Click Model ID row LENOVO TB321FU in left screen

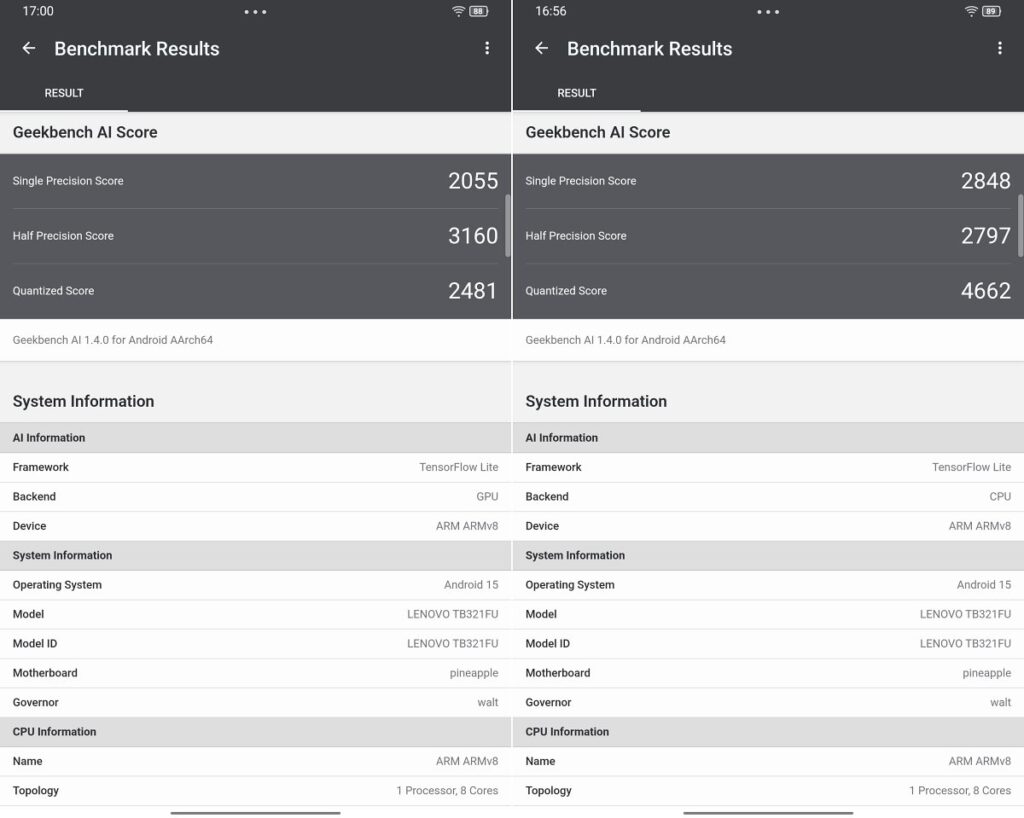pyautogui.click(x=255, y=644)
